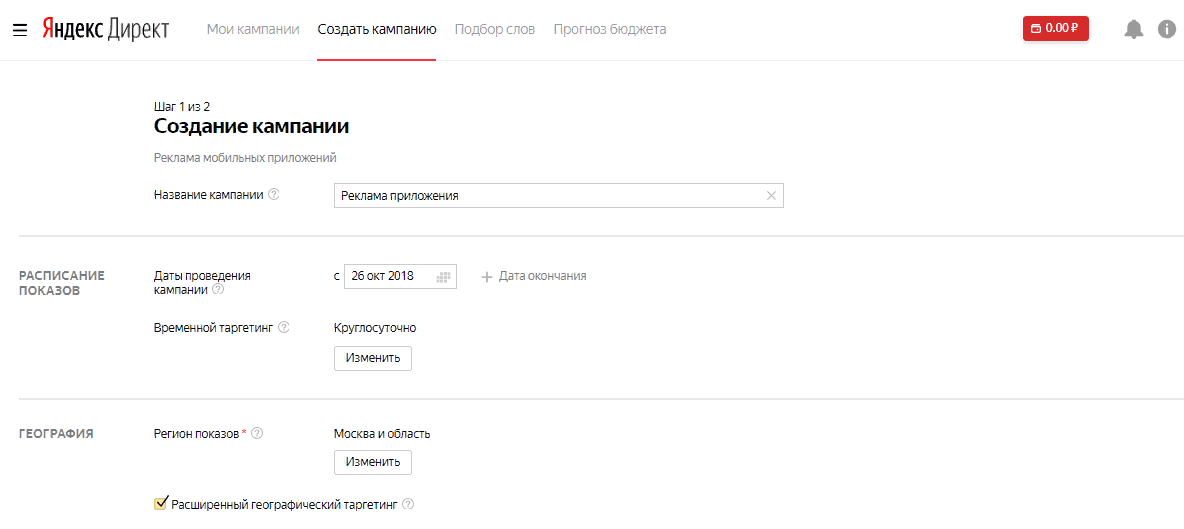Image resolution: width=1184 pixels, height=529 pixels.
Task: Click the Название кампании input field
Action: pos(559,195)
